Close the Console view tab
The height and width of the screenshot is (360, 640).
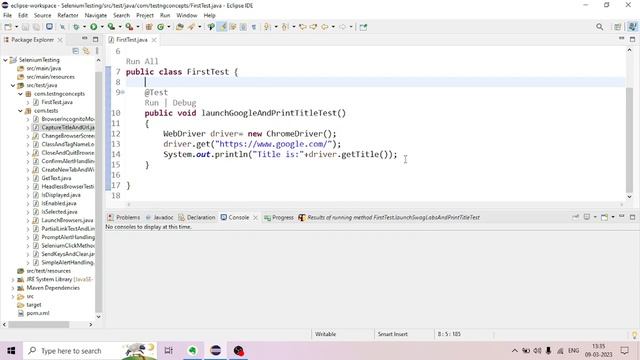[256, 218]
